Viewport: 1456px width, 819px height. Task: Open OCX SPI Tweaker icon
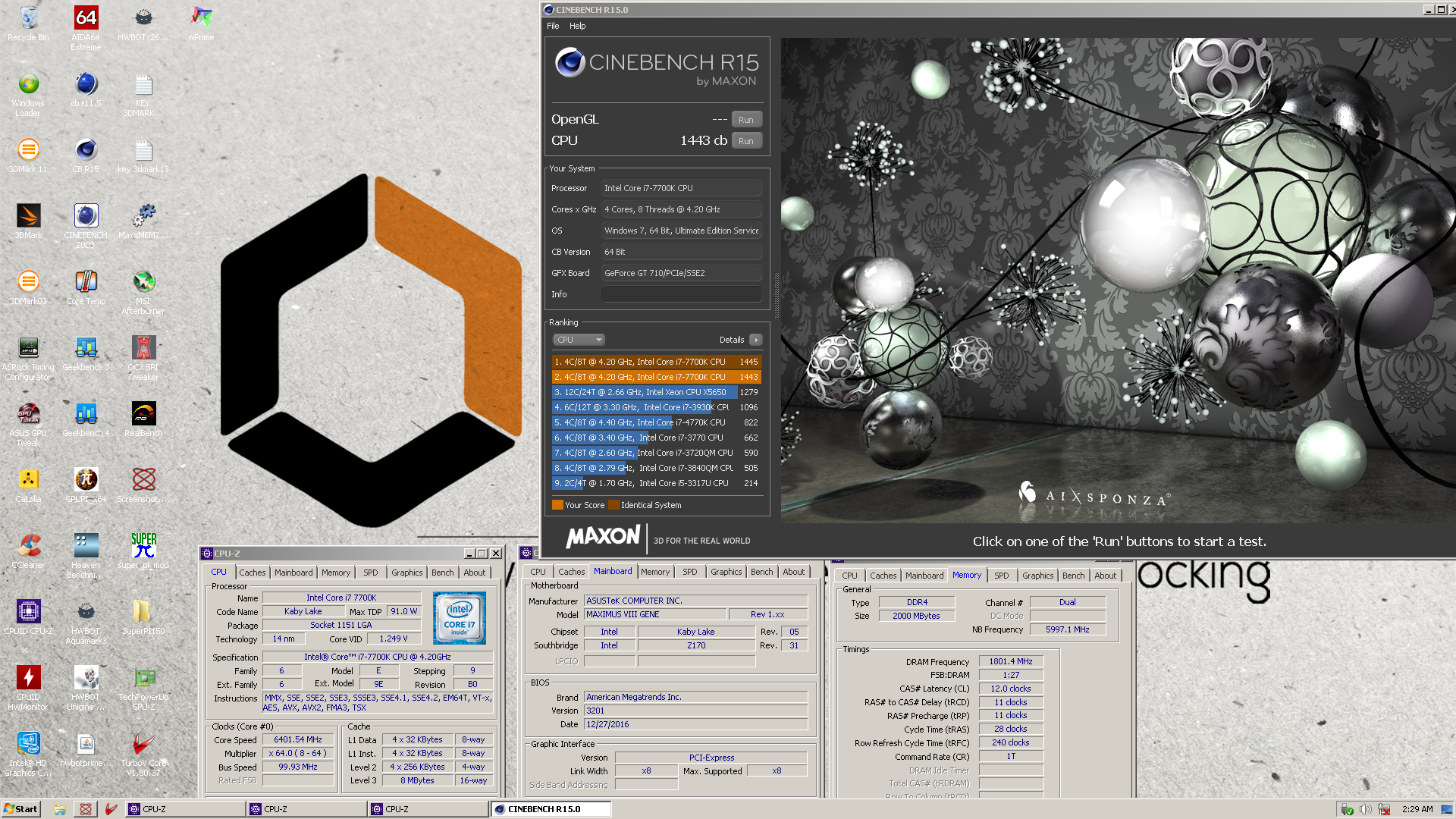point(143,359)
